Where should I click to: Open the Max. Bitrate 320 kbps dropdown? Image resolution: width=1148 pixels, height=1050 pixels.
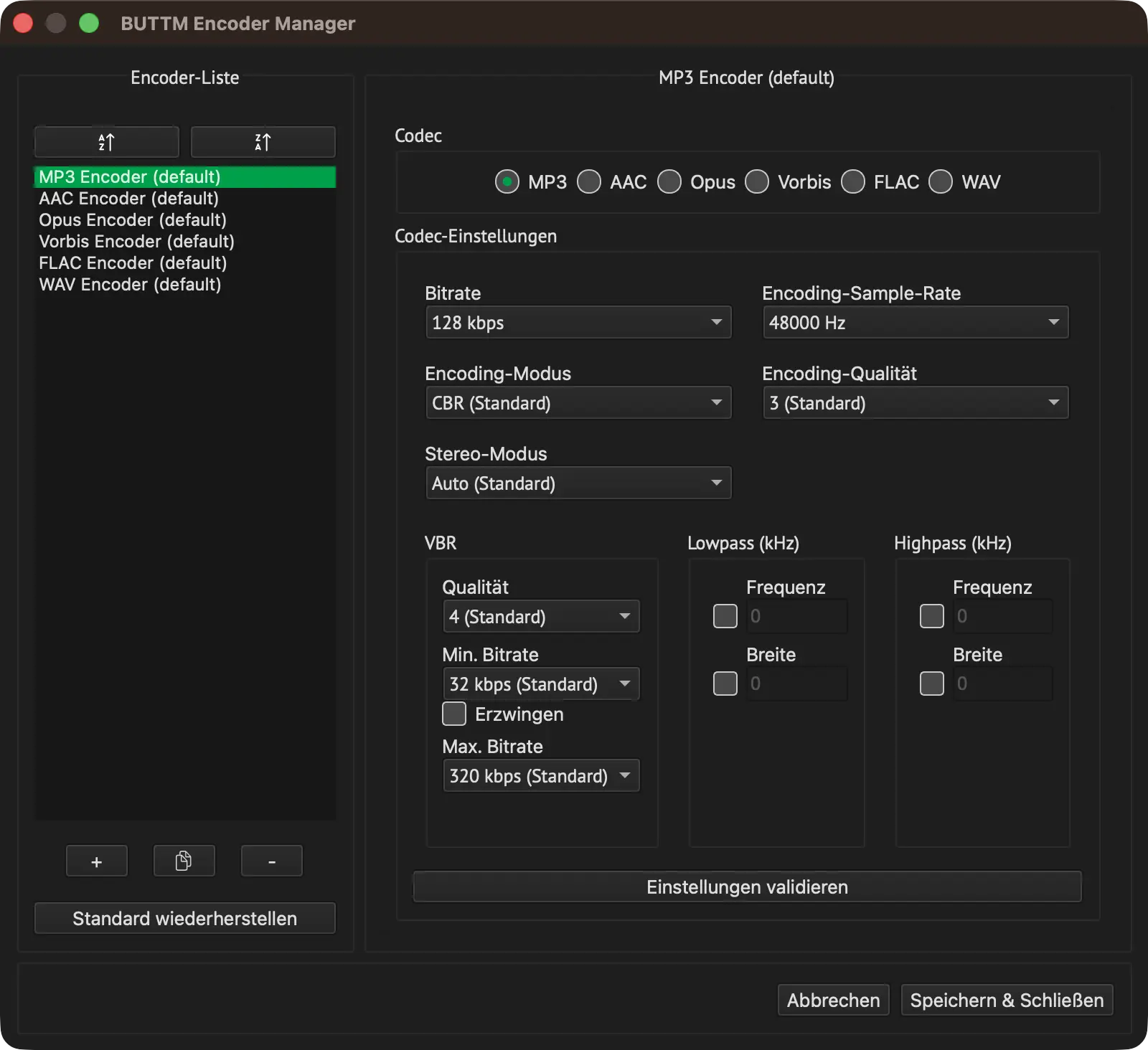tap(542, 776)
